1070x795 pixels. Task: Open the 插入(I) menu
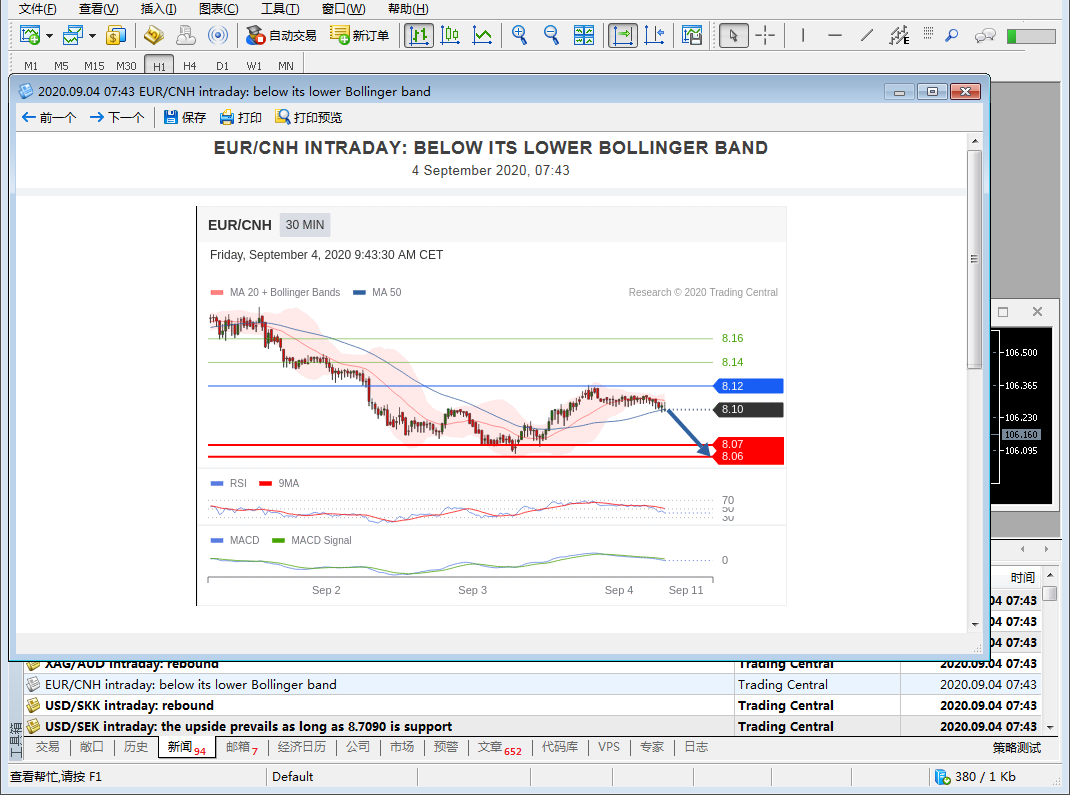(158, 9)
